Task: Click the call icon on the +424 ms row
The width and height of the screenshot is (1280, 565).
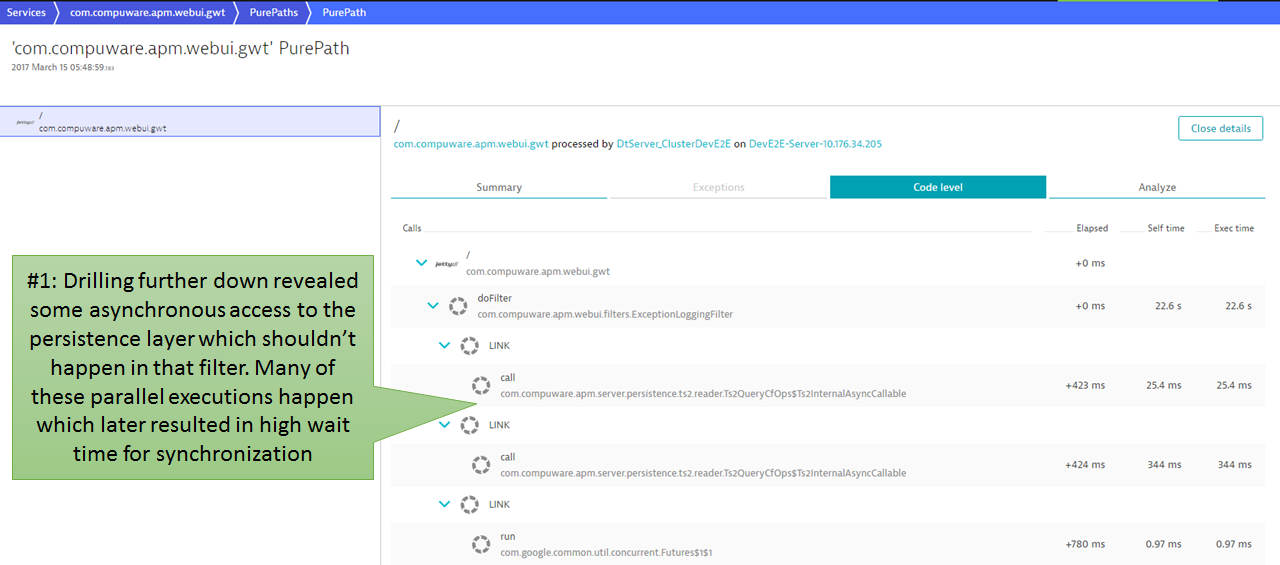Action: coord(481,465)
